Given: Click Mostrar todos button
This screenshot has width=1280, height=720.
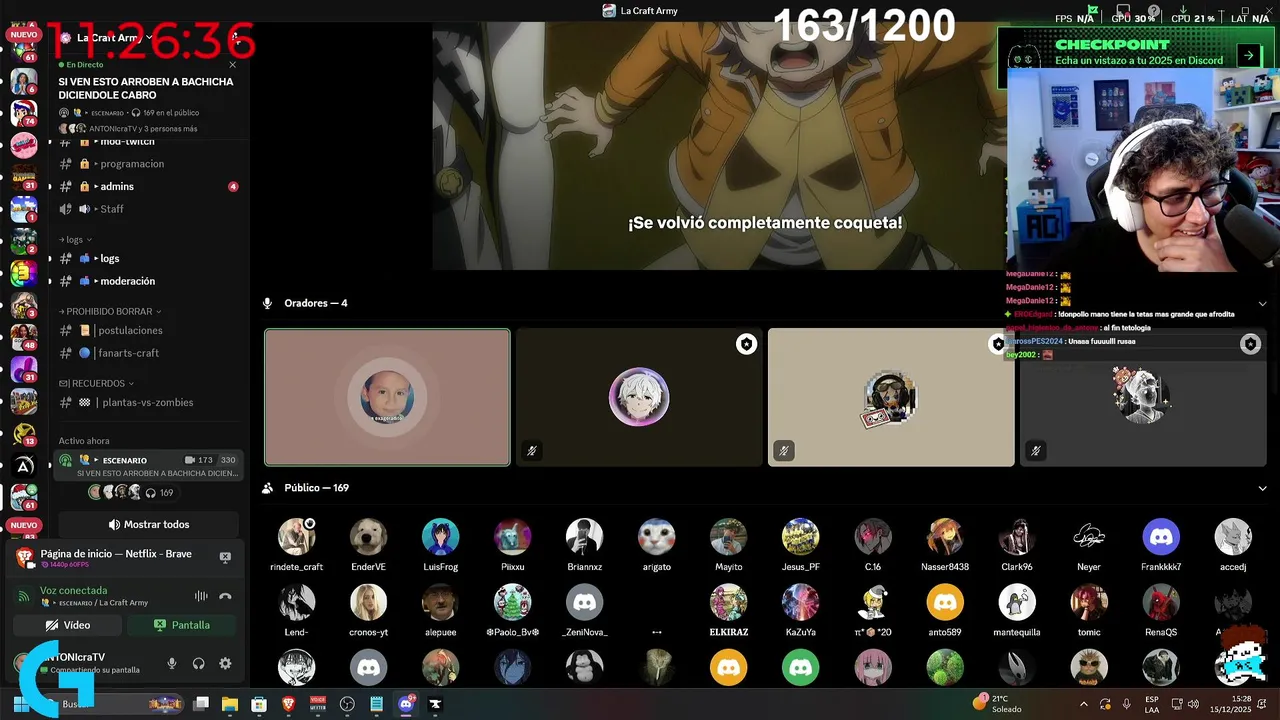Looking at the screenshot, I should (149, 524).
